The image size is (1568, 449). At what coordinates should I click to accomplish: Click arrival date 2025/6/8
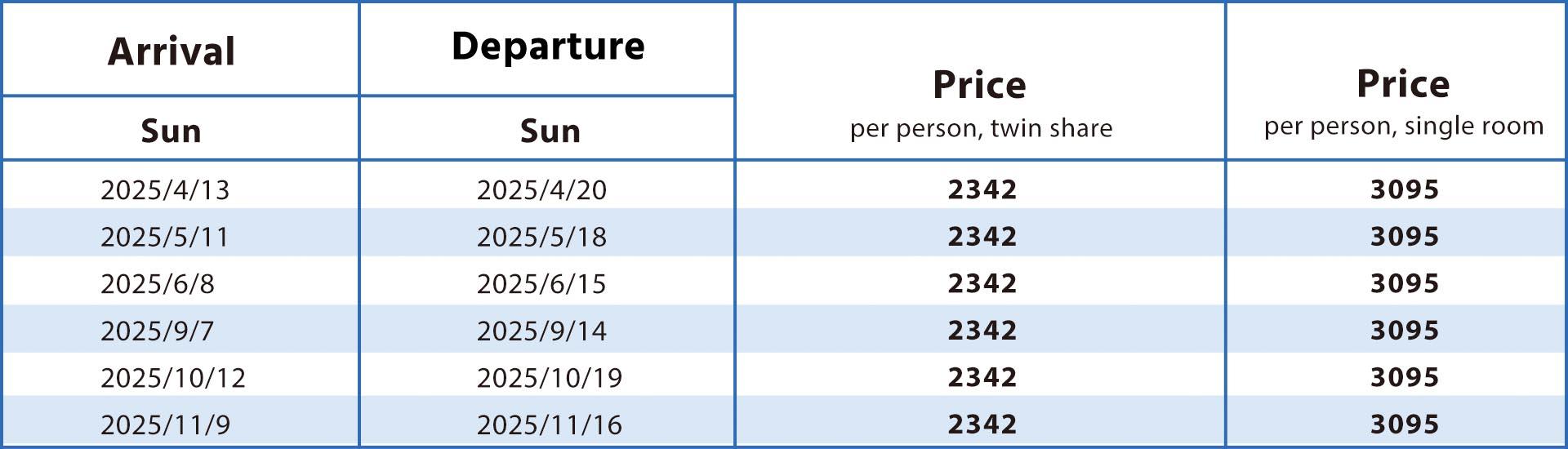158,283
